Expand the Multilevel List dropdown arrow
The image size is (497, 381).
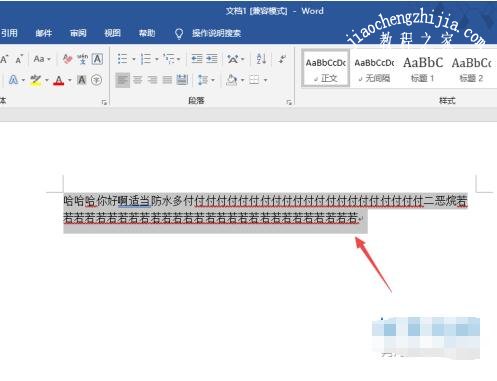tap(179, 59)
